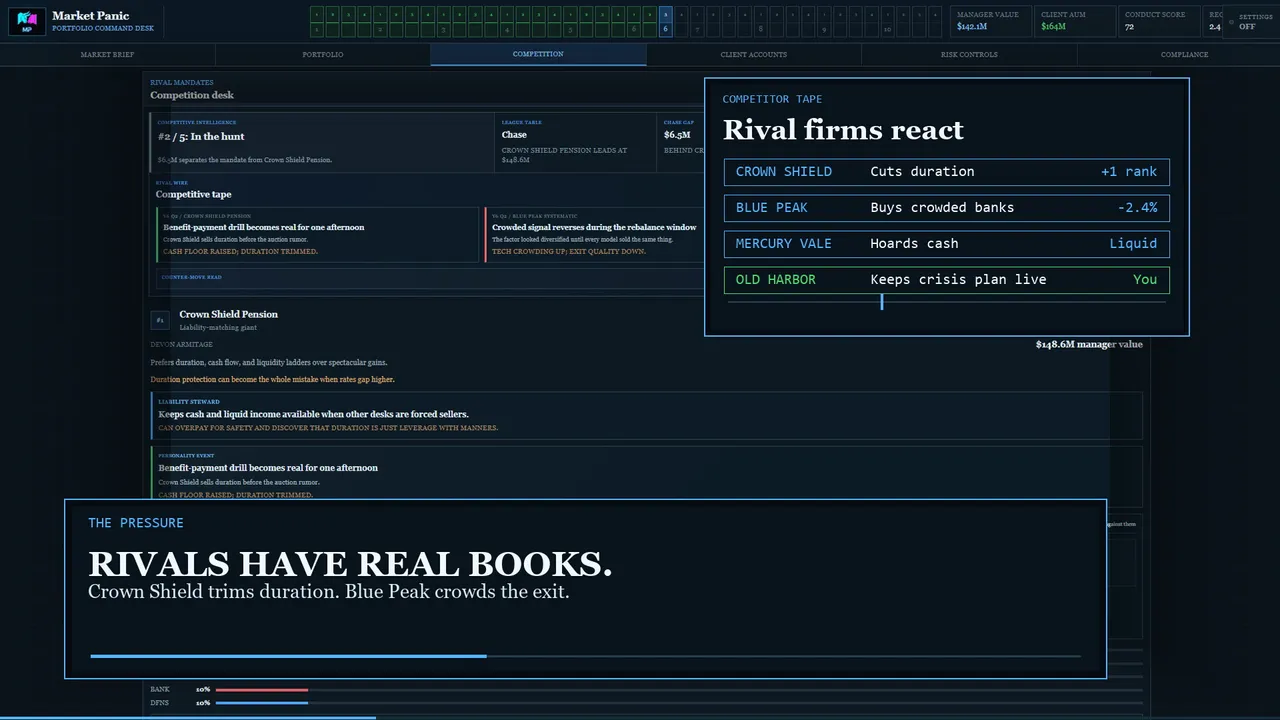Image resolution: width=1280 pixels, height=720 pixels.
Task: Click the '-2.4%' value for Blue Peak
Action: click(1137, 208)
